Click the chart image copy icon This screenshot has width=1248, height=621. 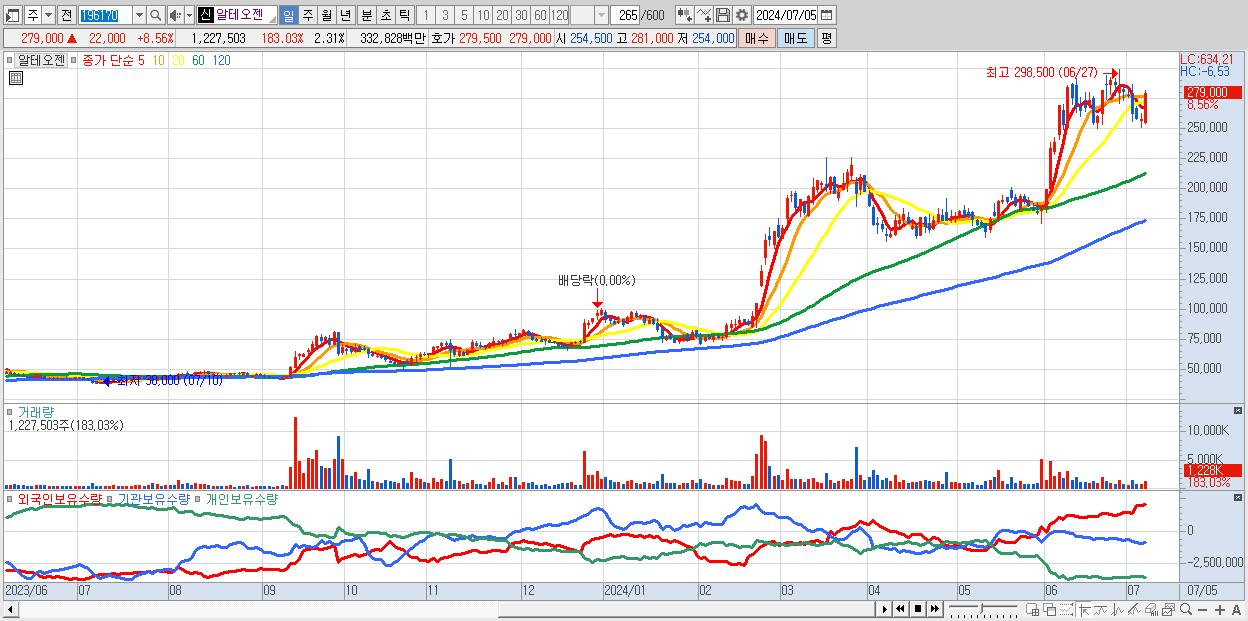coord(1168,610)
